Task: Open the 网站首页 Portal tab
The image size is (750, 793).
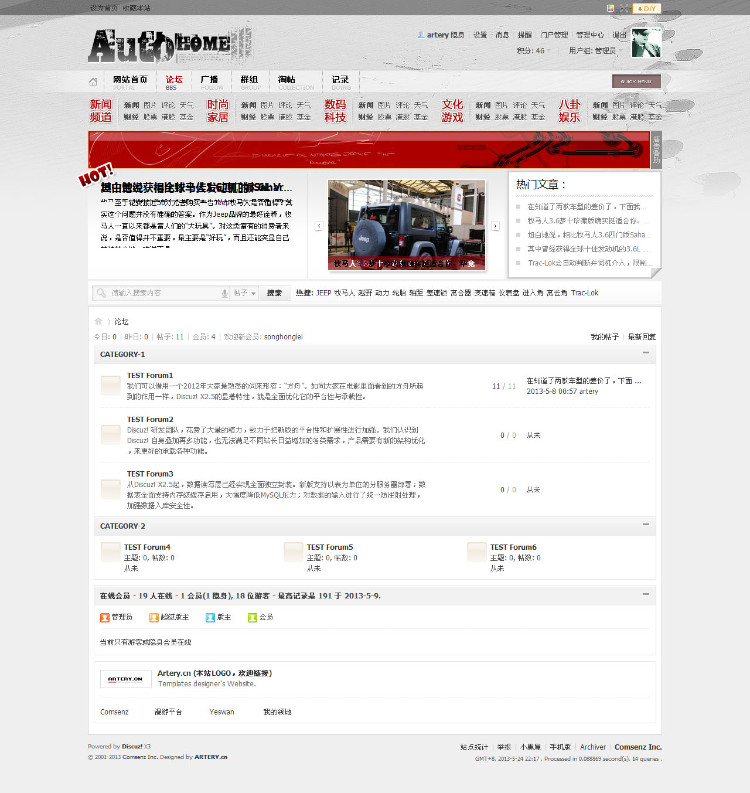Action: [x=130, y=82]
